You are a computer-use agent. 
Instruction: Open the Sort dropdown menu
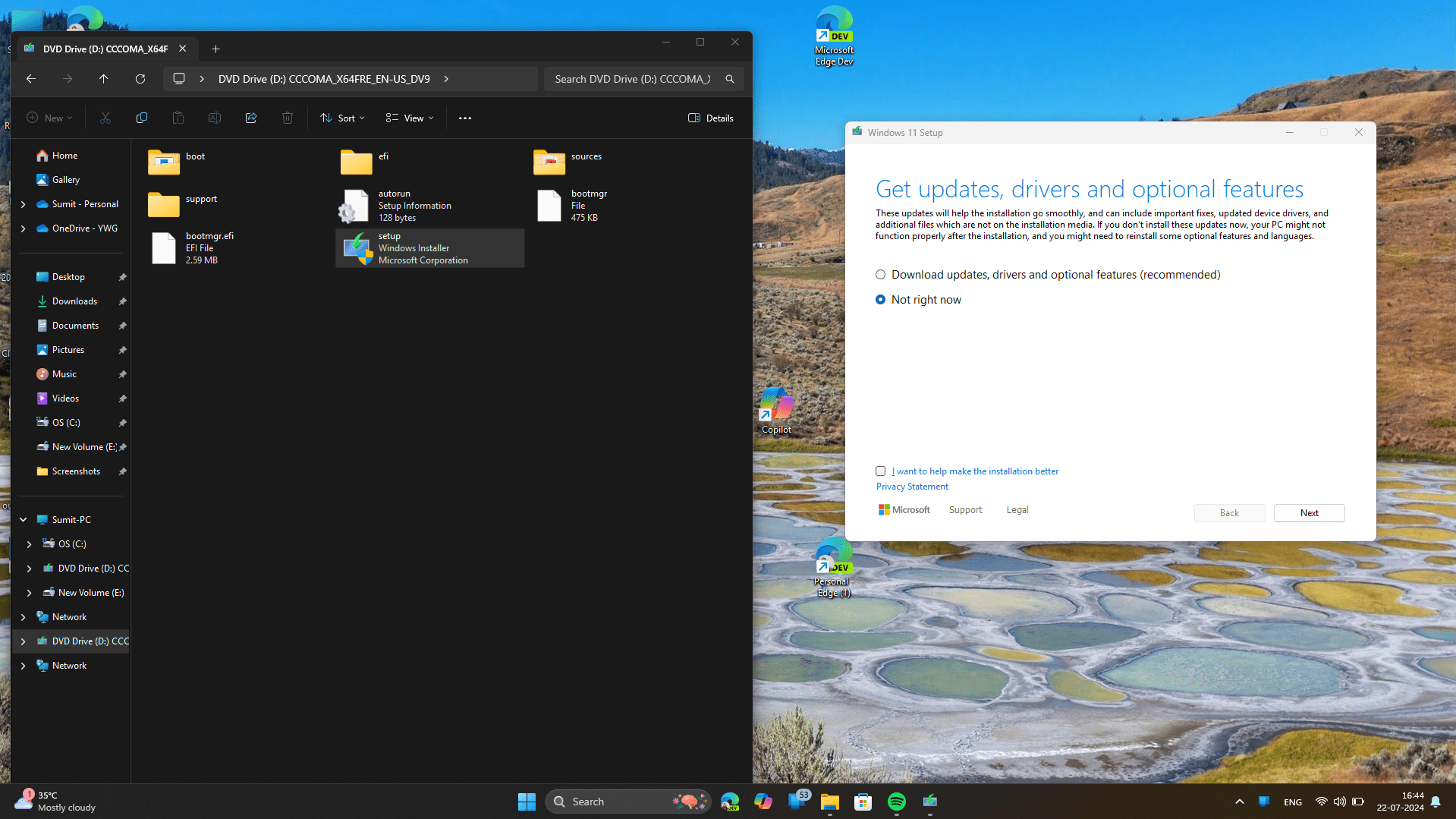coord(342,118)
